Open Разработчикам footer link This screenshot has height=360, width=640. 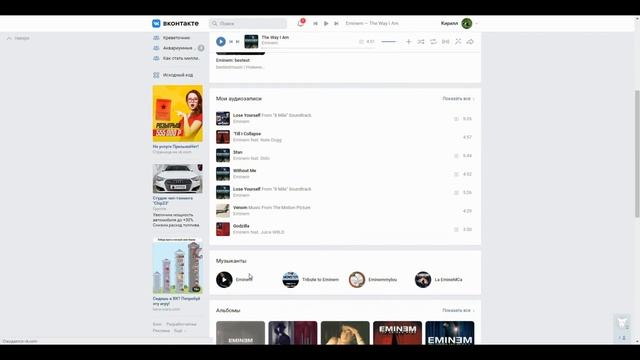(181, 324)
